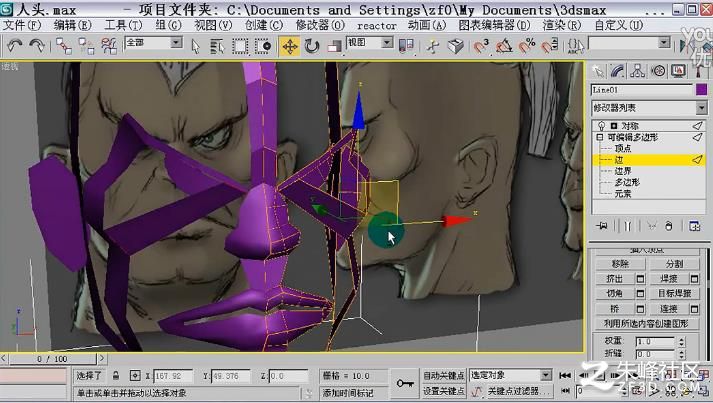
Task: Toggle Angle Snap icon
Action: click(x=504, y=45)
